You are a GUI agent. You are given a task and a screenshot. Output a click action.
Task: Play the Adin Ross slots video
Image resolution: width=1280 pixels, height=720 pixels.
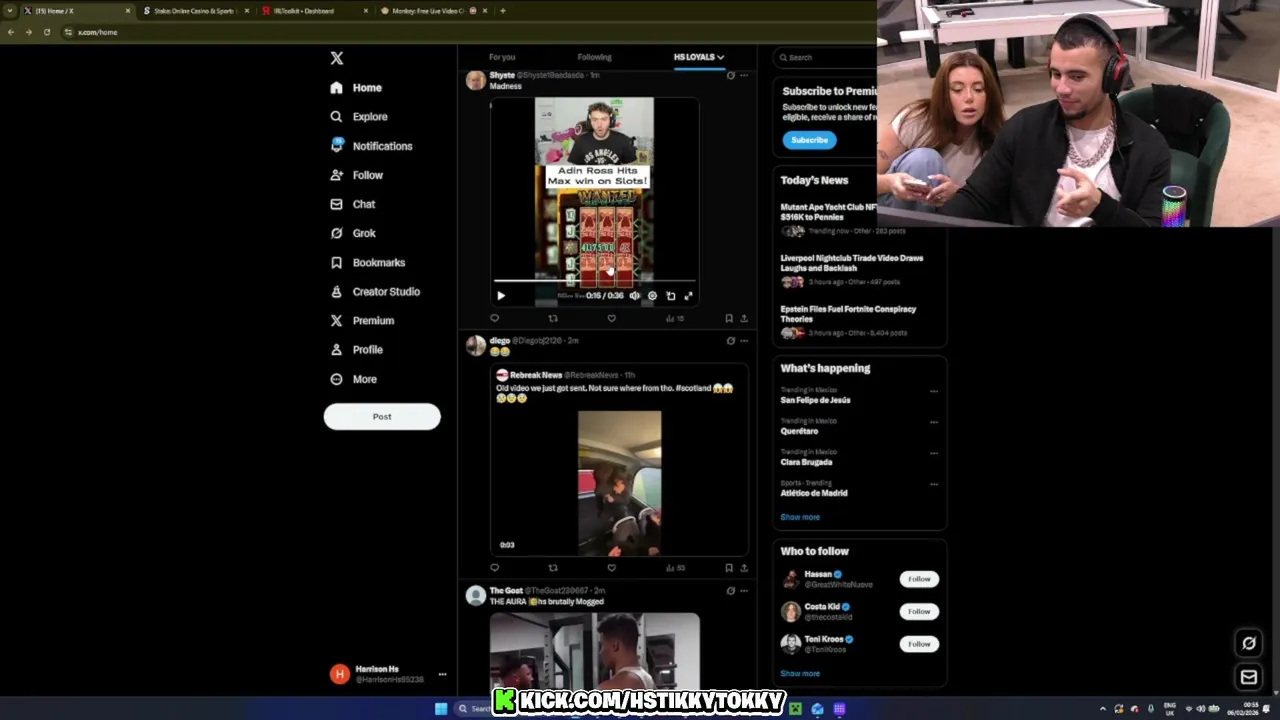(501, 295)
